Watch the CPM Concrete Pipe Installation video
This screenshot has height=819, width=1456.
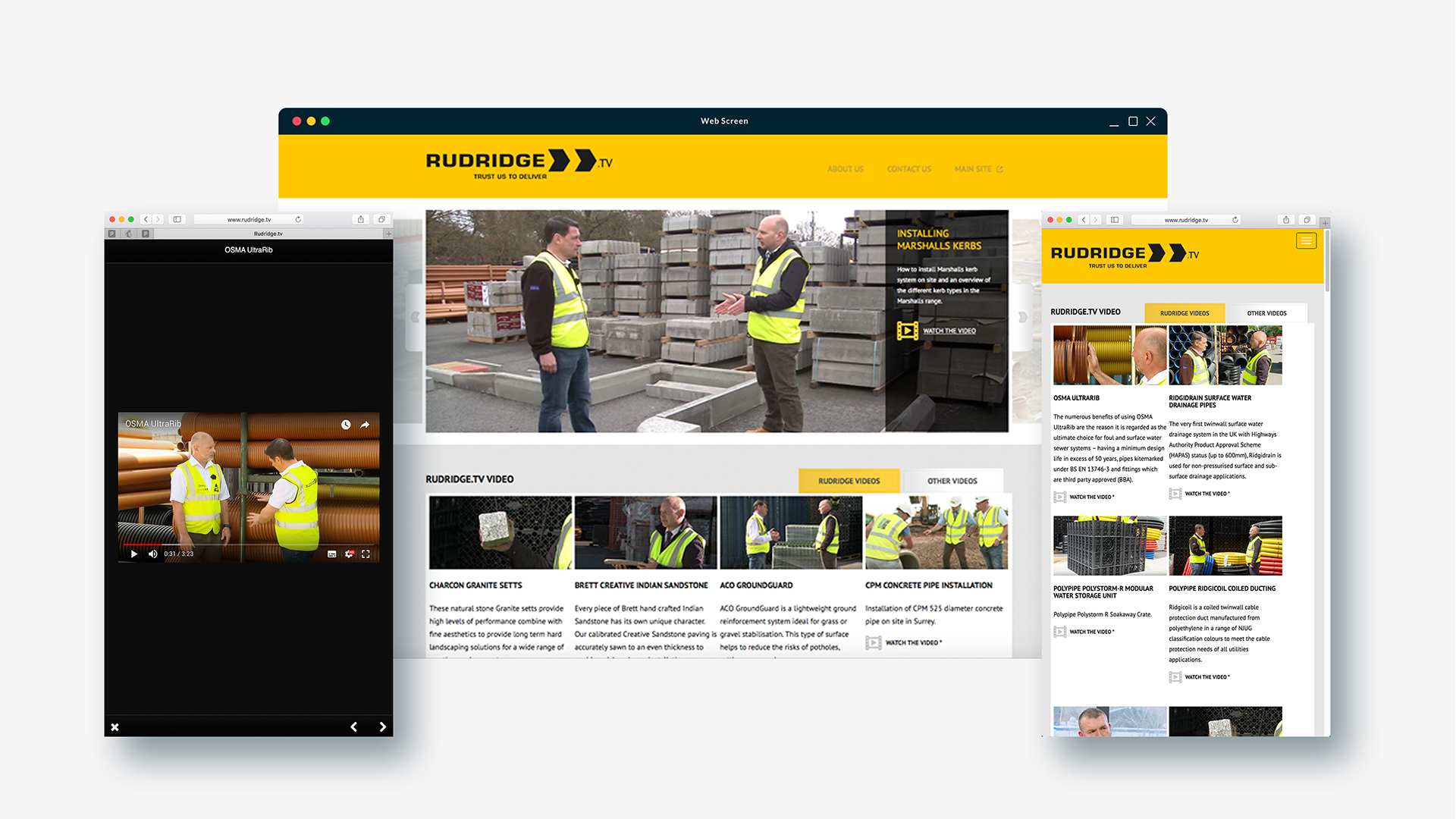click(x=904, y=642)
